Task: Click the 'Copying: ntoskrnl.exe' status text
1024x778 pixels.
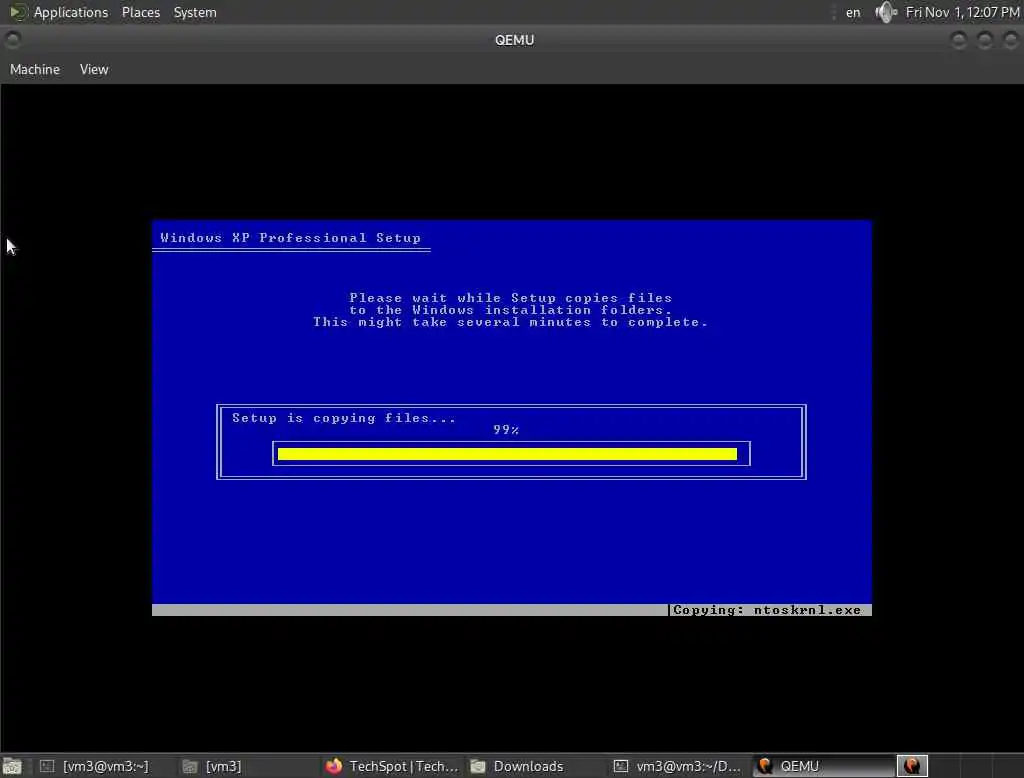Action: [x=767, y=610]
